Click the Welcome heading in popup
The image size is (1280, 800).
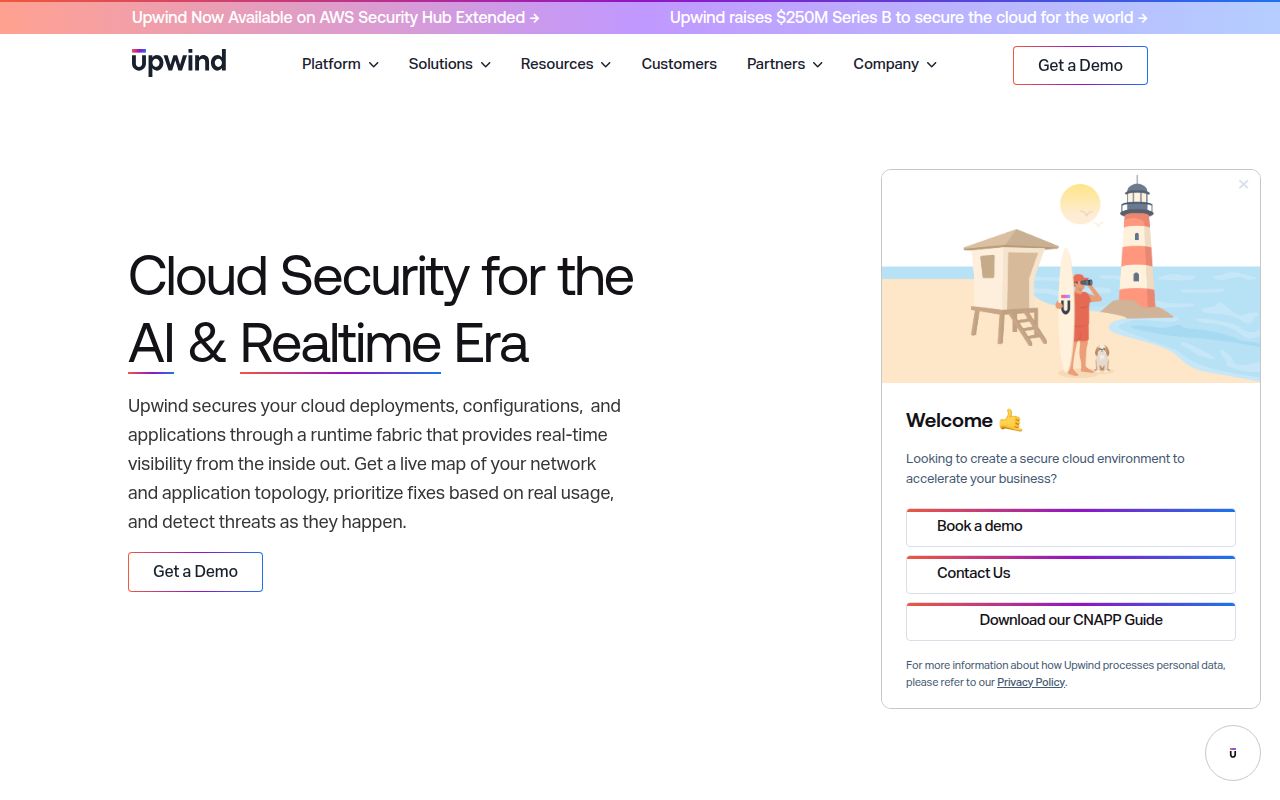tap(965, 420)
